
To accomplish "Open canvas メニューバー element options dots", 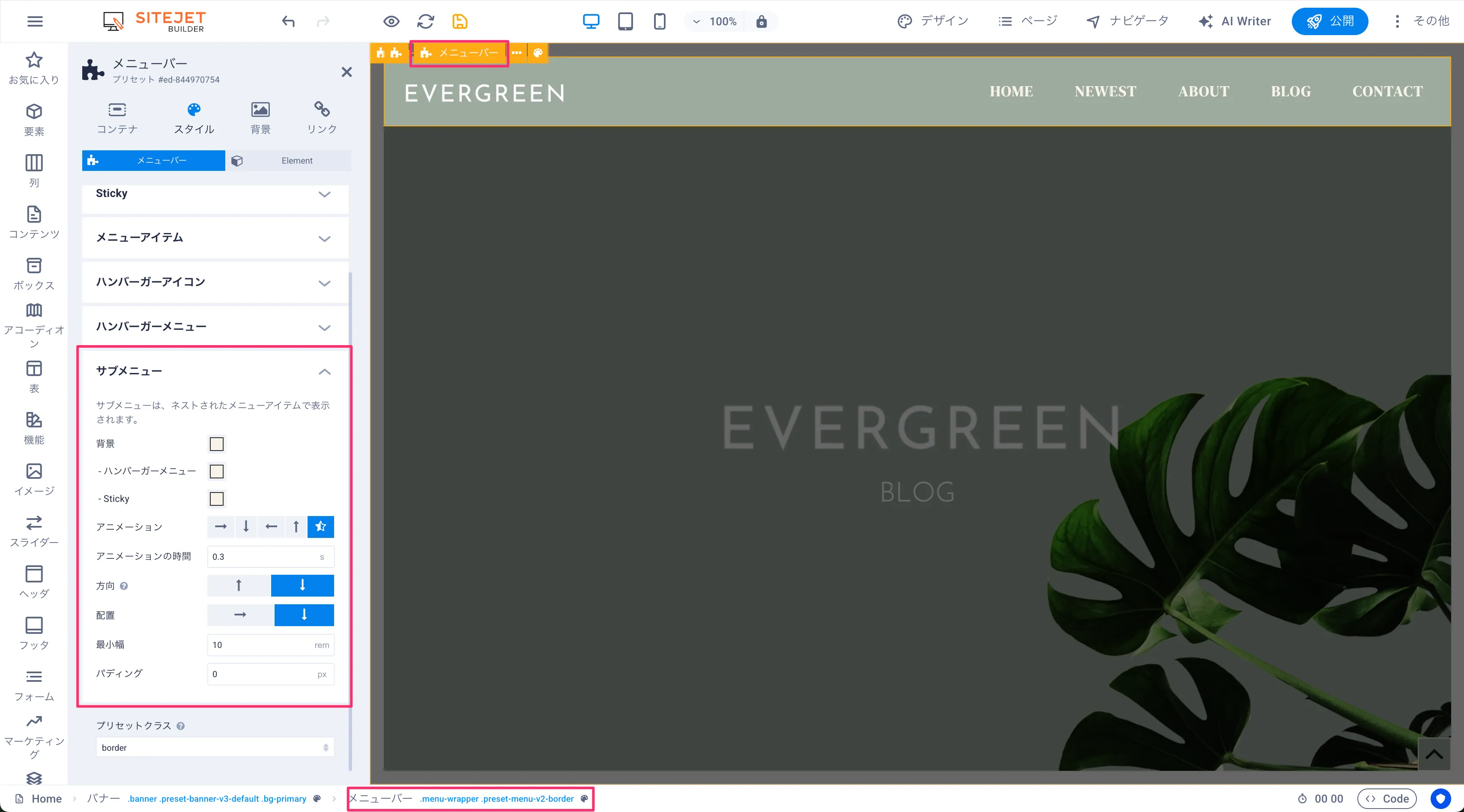I will [x=516, y=53].
